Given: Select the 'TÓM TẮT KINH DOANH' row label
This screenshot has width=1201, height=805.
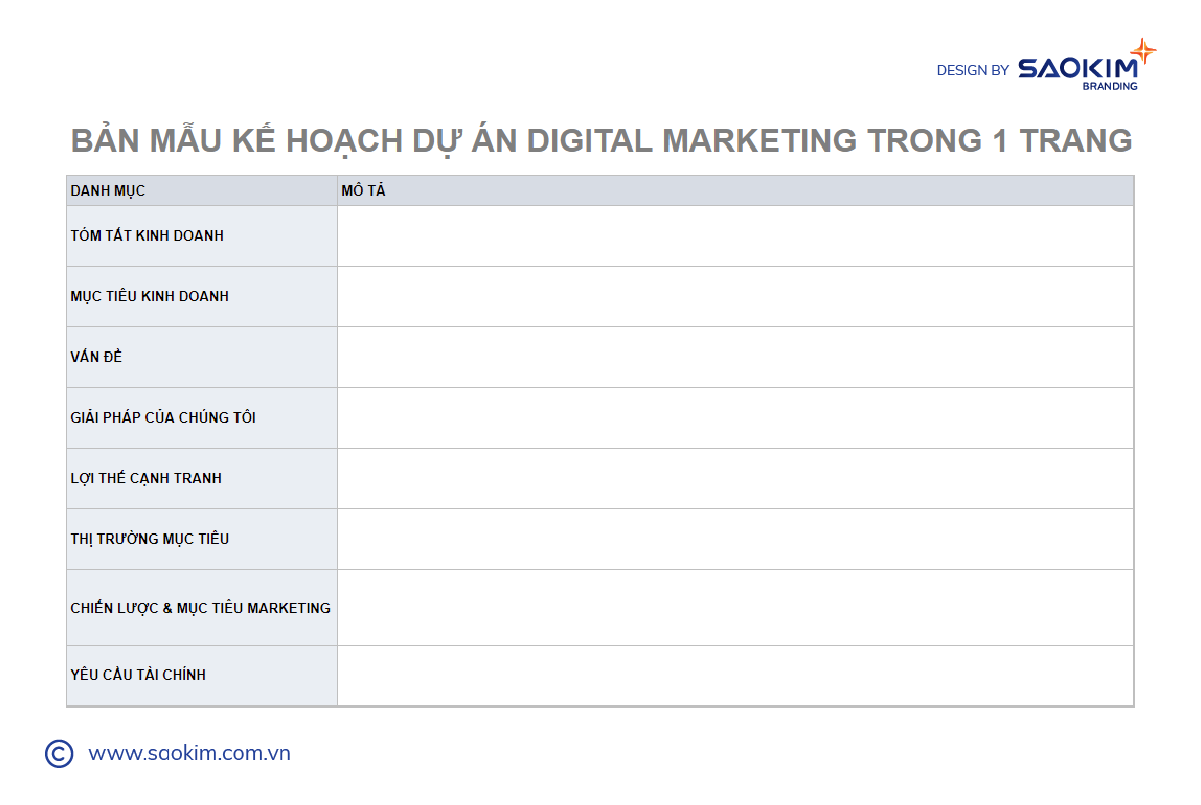Looking at the screenshot, I should click(x=147, y=236).
